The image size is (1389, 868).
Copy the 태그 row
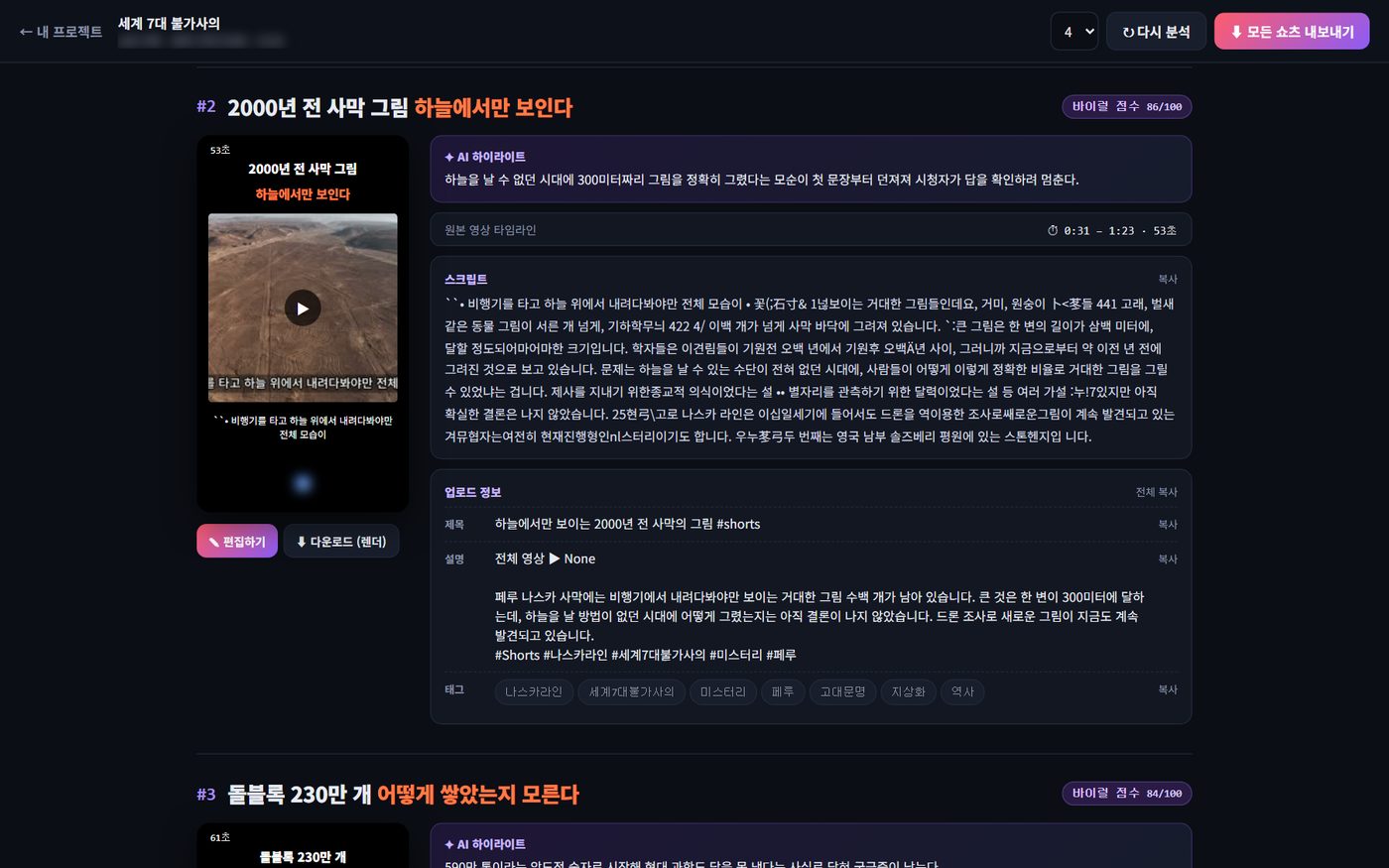pos(1168,689)
